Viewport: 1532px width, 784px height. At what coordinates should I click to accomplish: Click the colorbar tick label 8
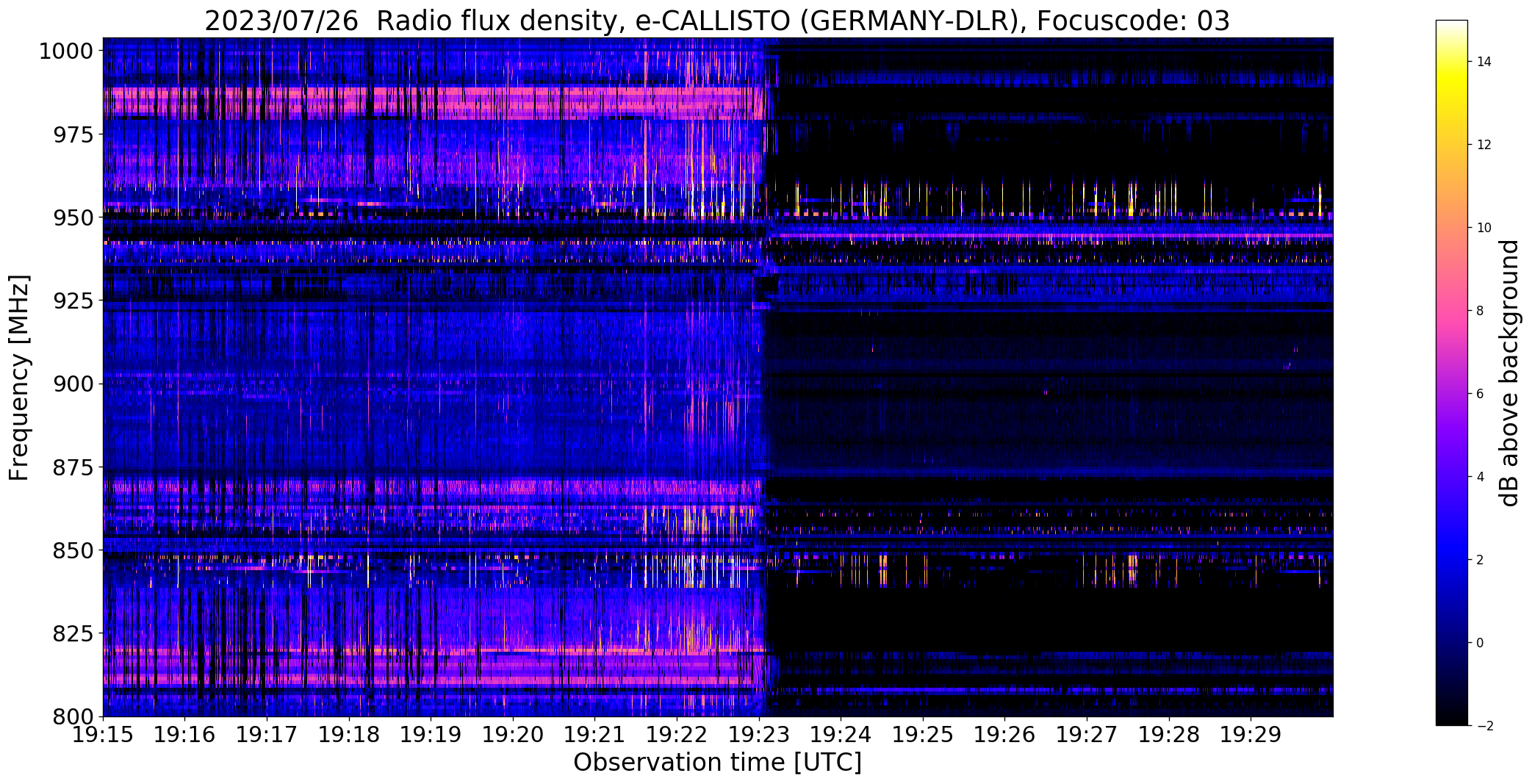tap(1481, 311)
